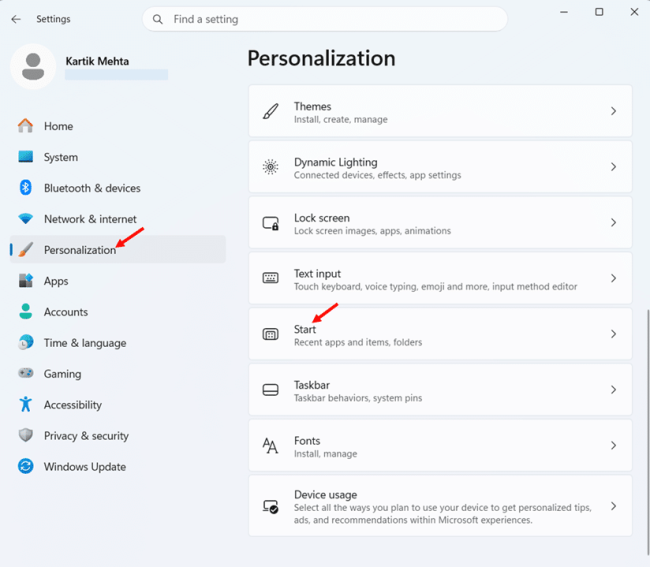The width and height of the screenshot is (650, 567).
Task: Open the Themes settings card
Action: tap(440, 111)
